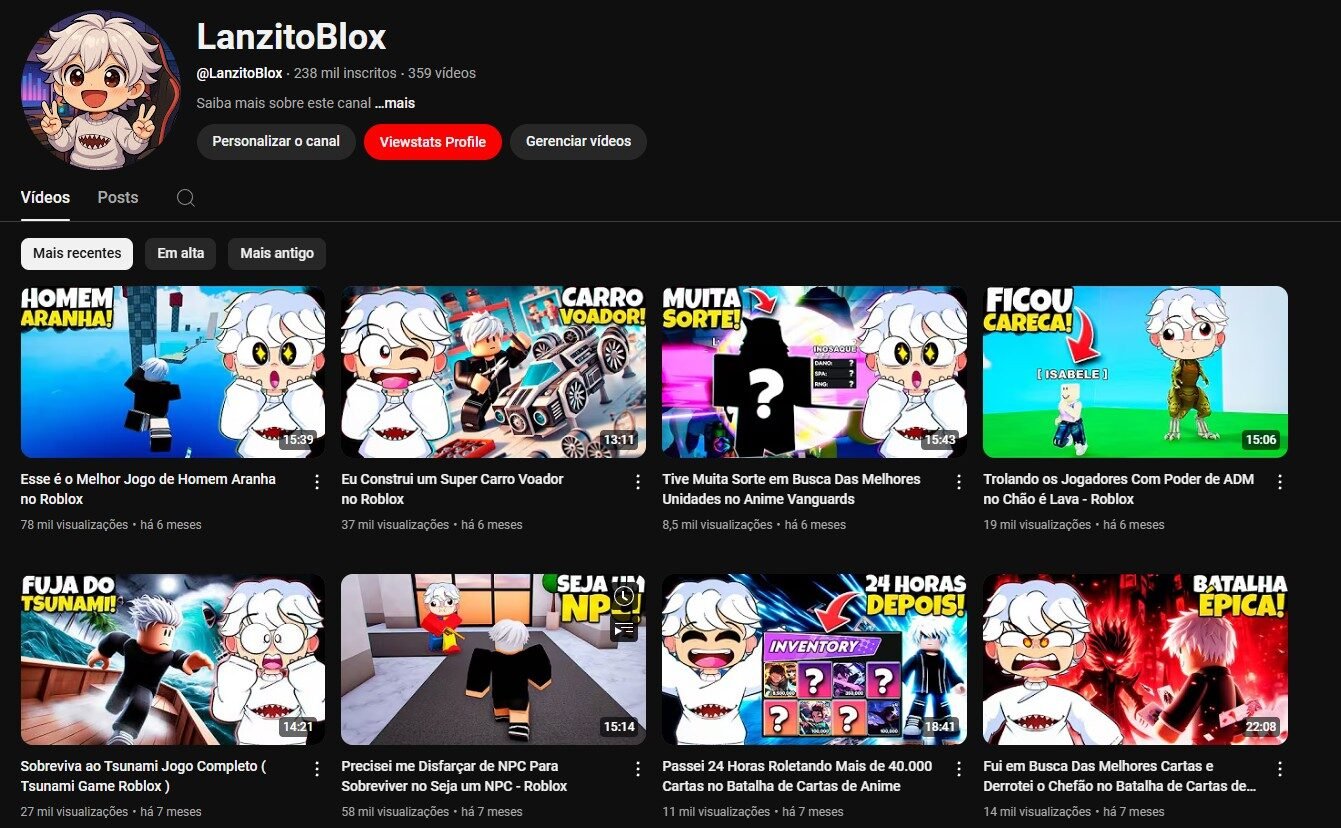Switch to the Posts tab
The height and width of the screenshot is (828, 1341).
click(x=117, y=197)
